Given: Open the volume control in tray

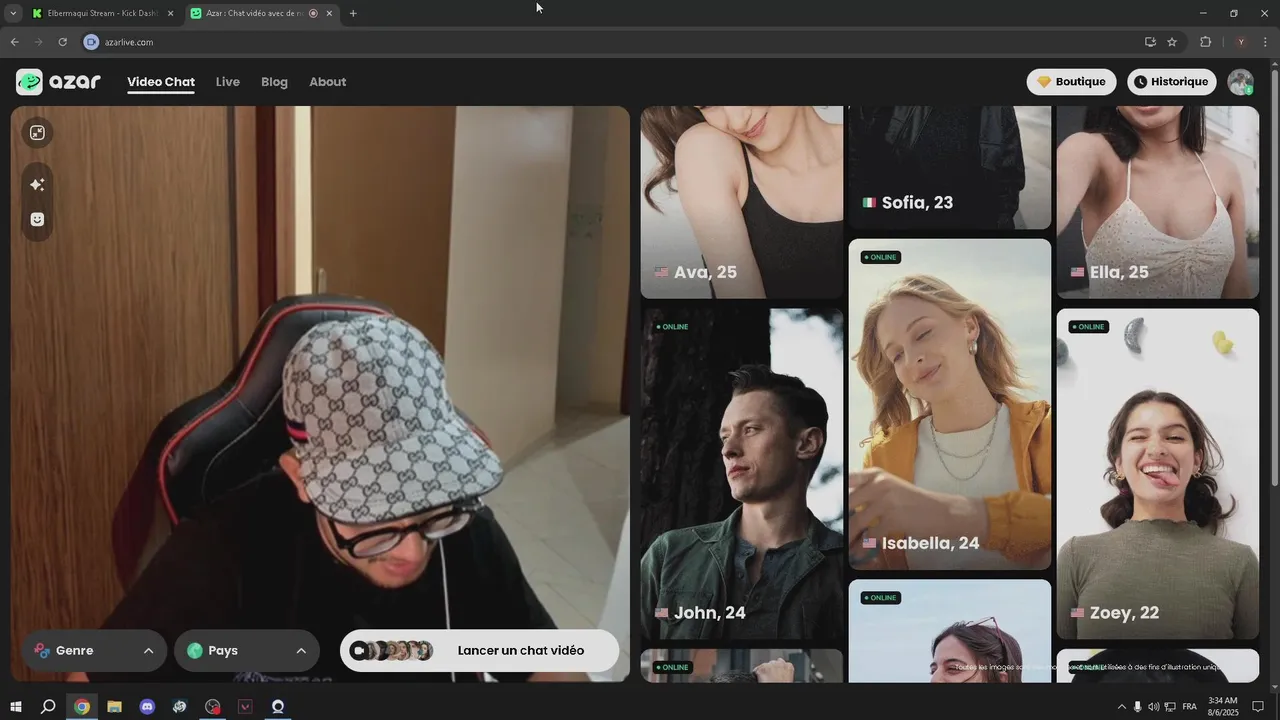Looking at the screenshot, I should [1153, 707].
